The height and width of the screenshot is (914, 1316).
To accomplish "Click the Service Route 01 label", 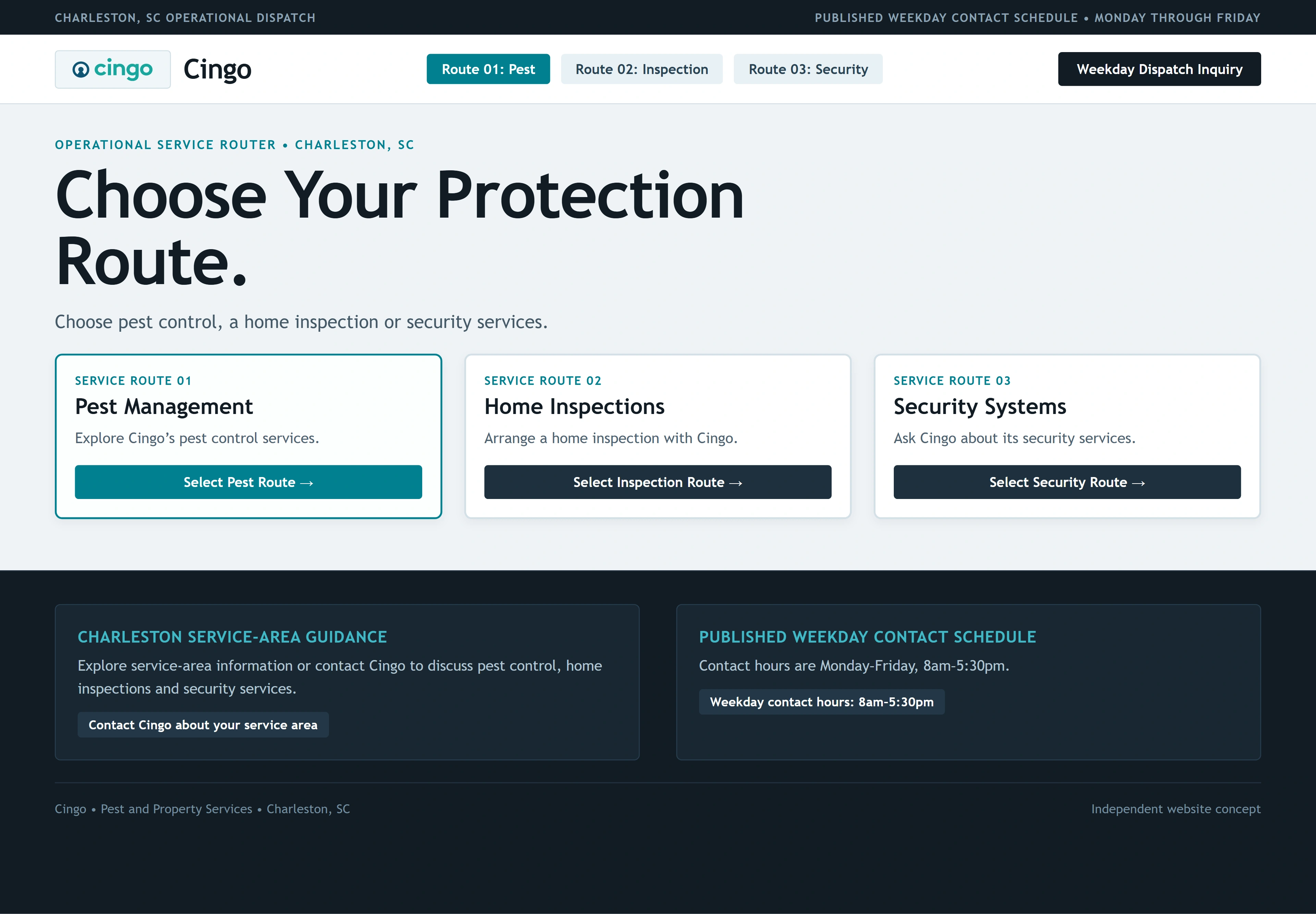I will (133, 381).
